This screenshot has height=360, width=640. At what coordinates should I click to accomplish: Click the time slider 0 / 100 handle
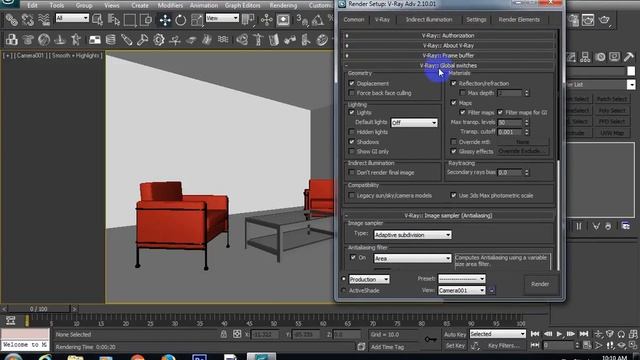(38, 309)
